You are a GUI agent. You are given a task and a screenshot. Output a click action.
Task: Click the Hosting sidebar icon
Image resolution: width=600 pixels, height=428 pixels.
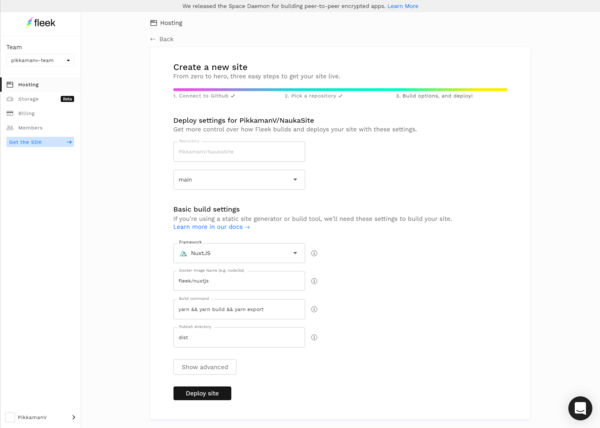(10, 85)
